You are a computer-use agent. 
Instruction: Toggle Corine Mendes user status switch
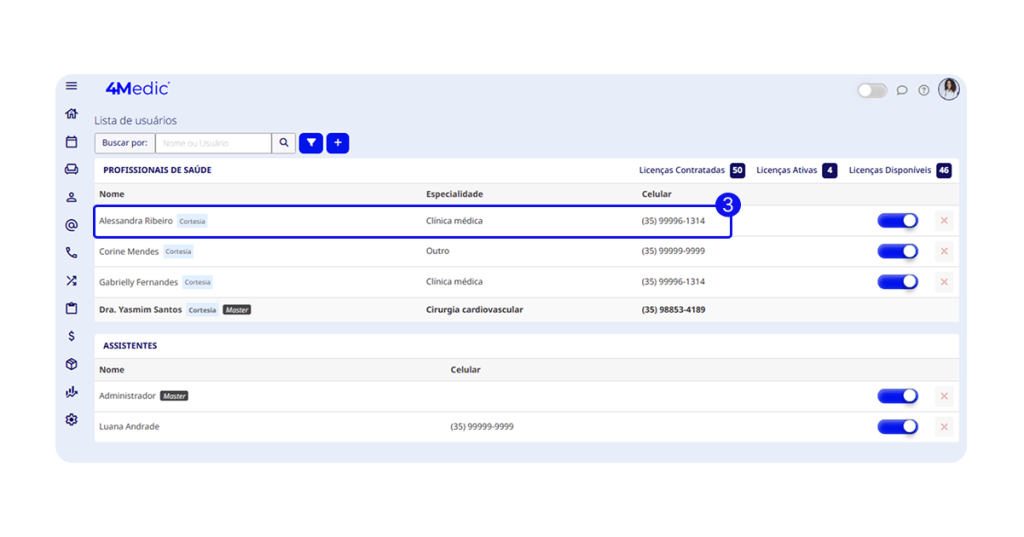[x=897, y=251]
